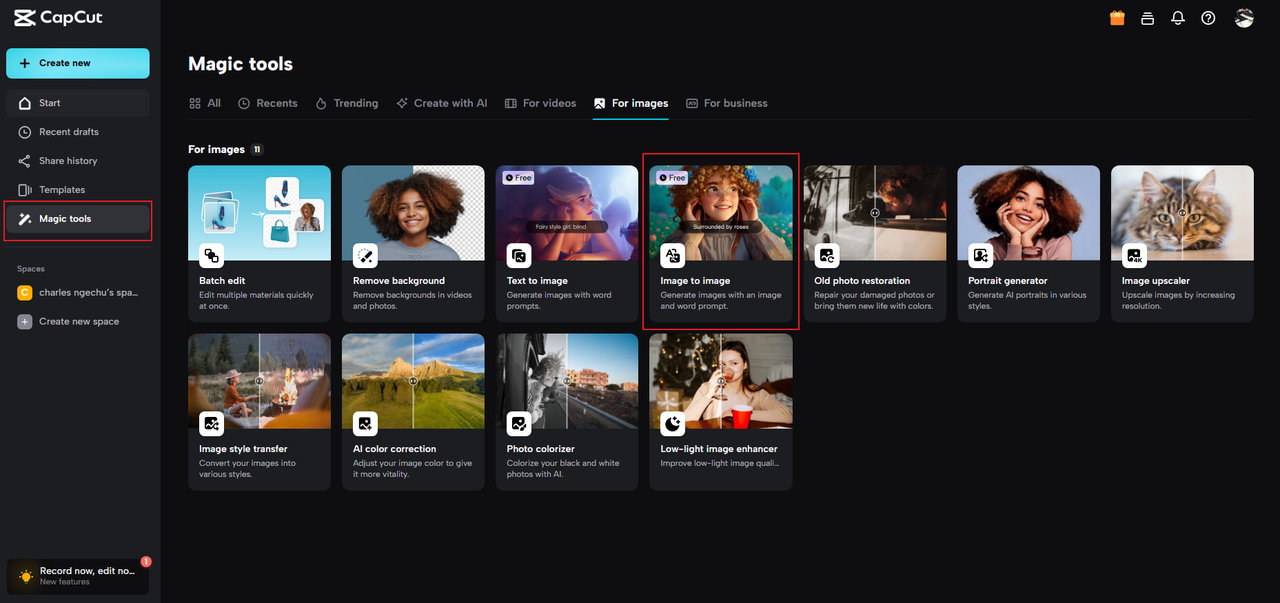Open the Record now, edit now banner

pyautogui.click(x=78, y=575)
